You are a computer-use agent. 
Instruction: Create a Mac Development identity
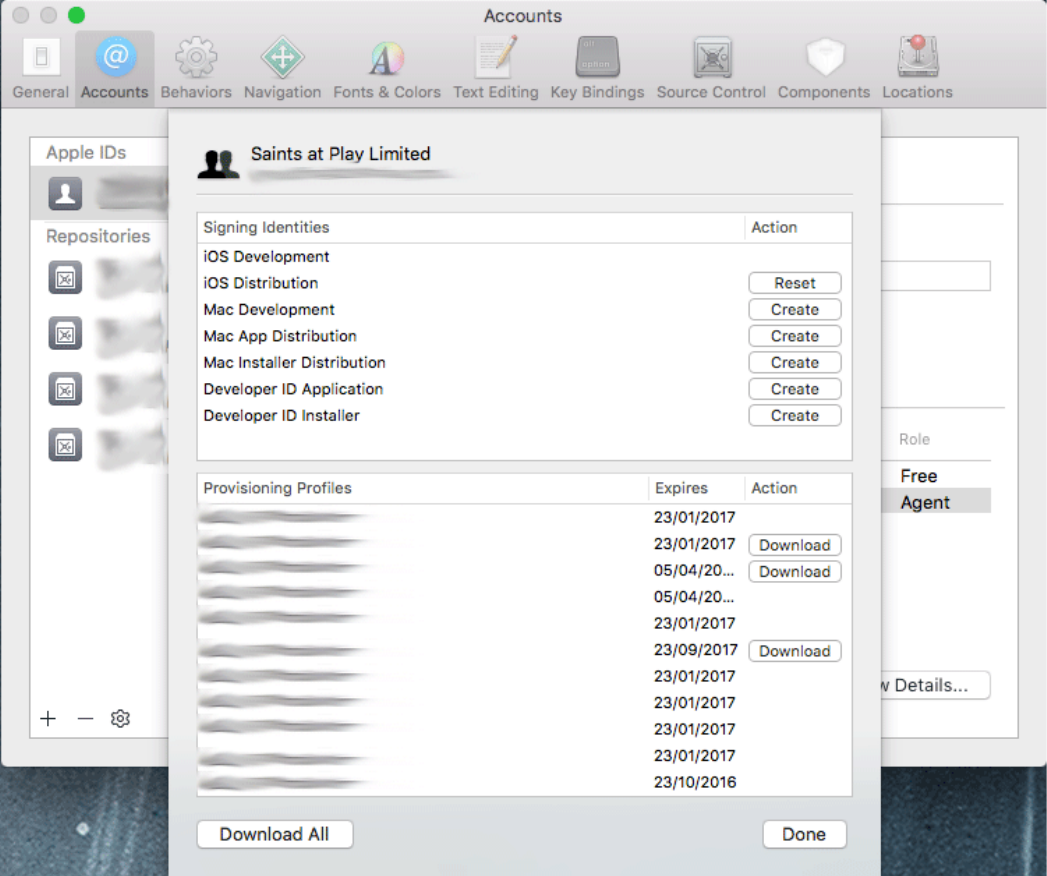pos(795,310)
